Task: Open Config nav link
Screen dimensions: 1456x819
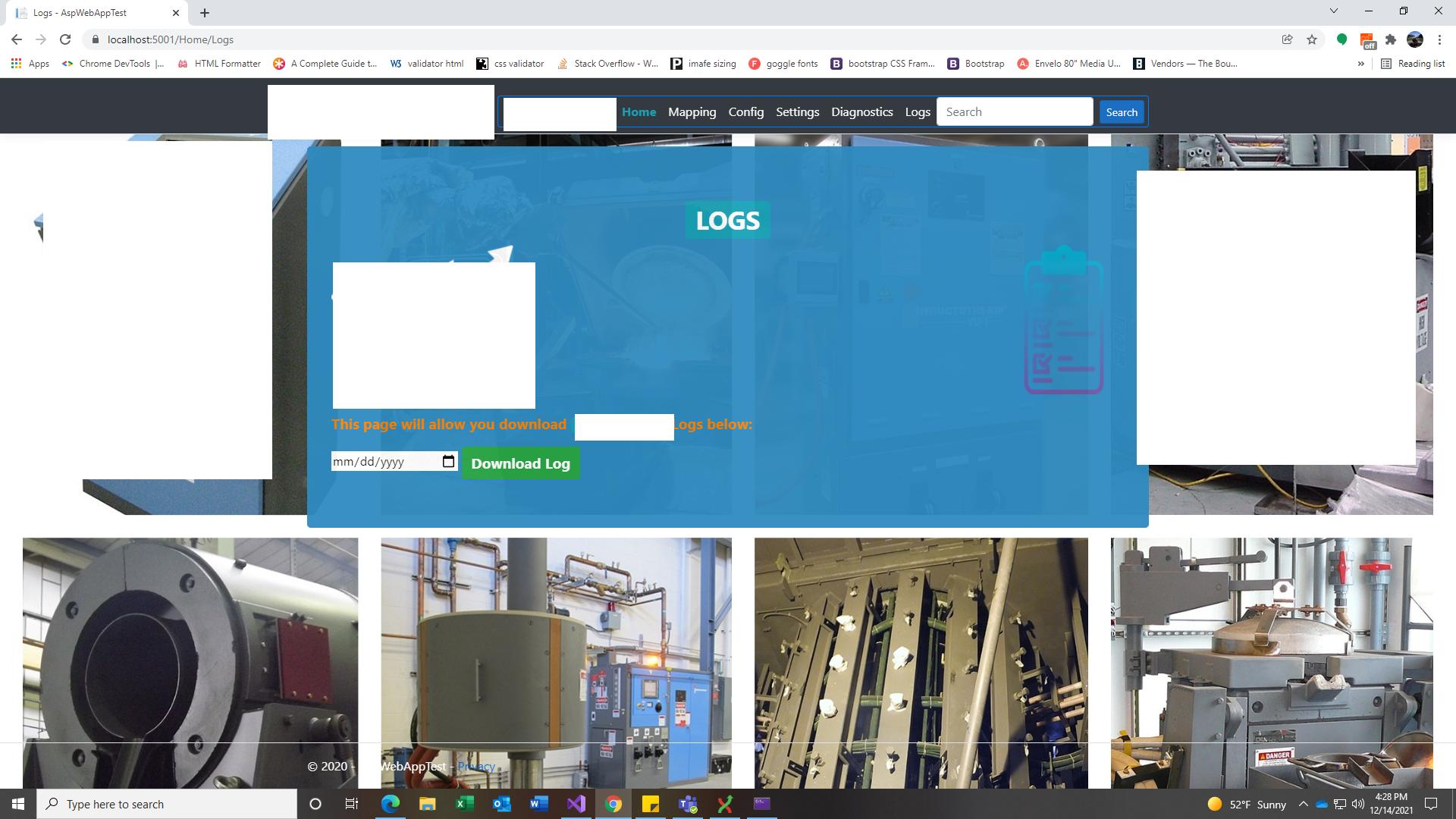Action: (x=745, y=111)
